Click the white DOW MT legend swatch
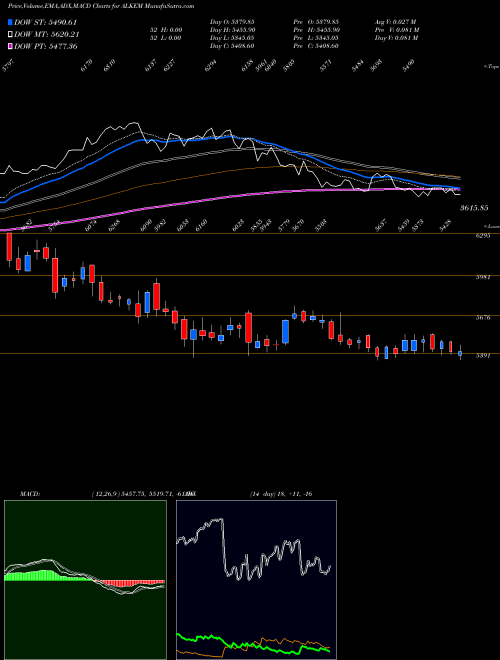Screen dimensions: 500x660 click(x=10, y=35)
